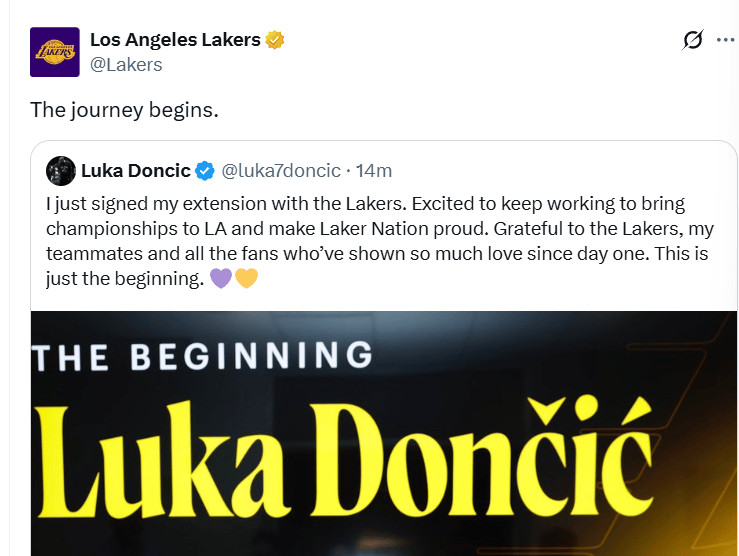
Task: Open the Lakers profile avatar
Action: pos(55,52)
